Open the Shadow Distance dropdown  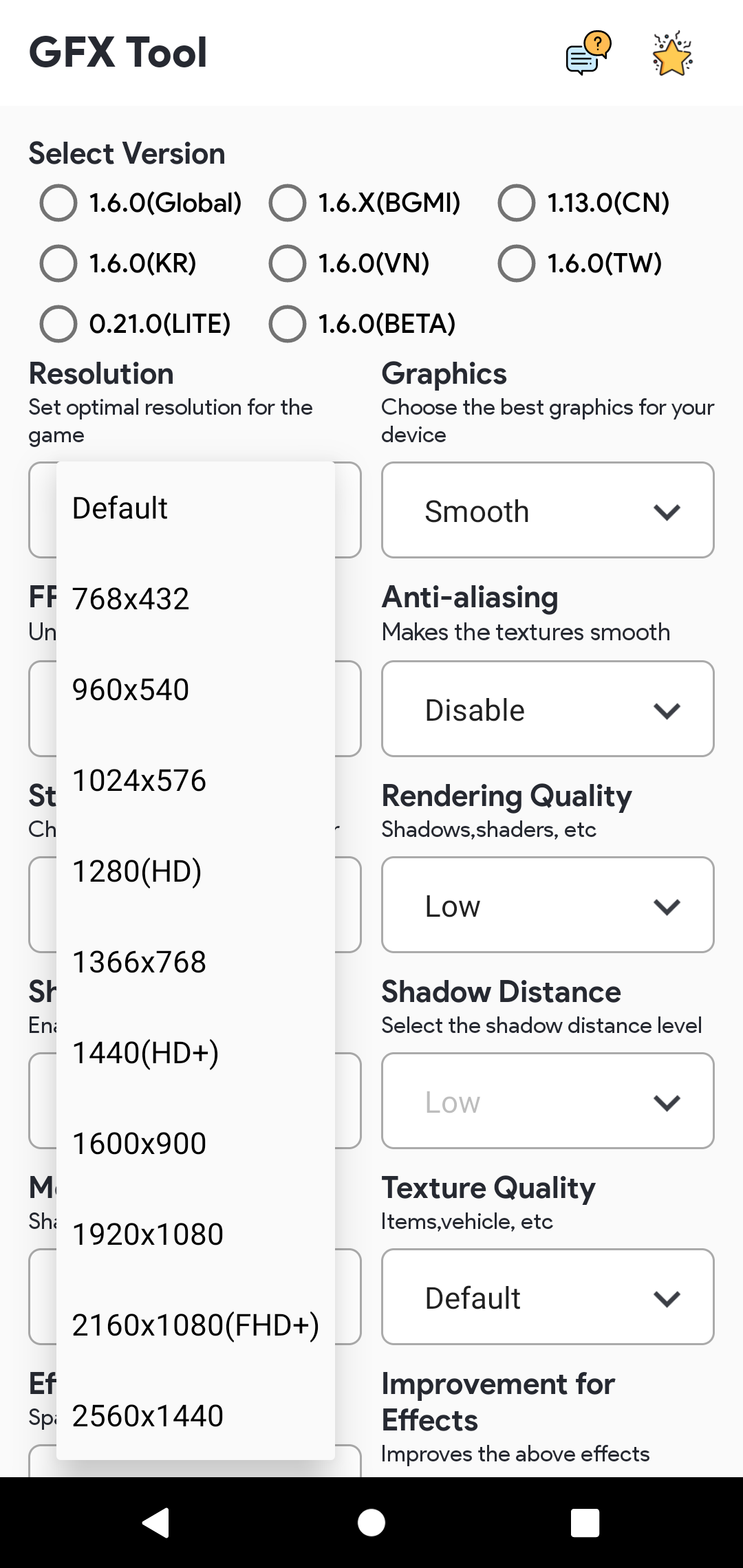[x=548, y=1101]
